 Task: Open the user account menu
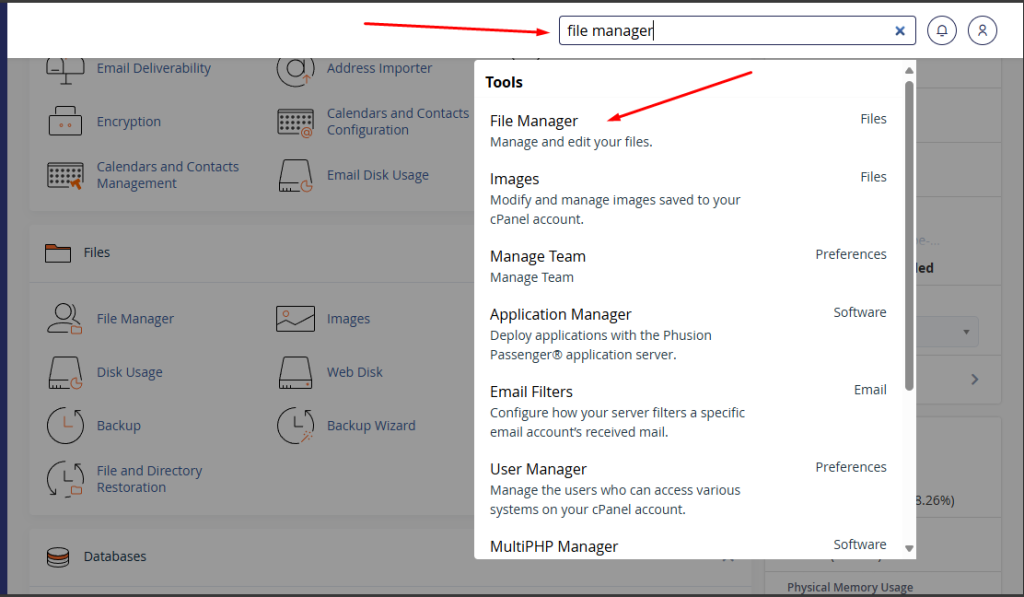982,30
